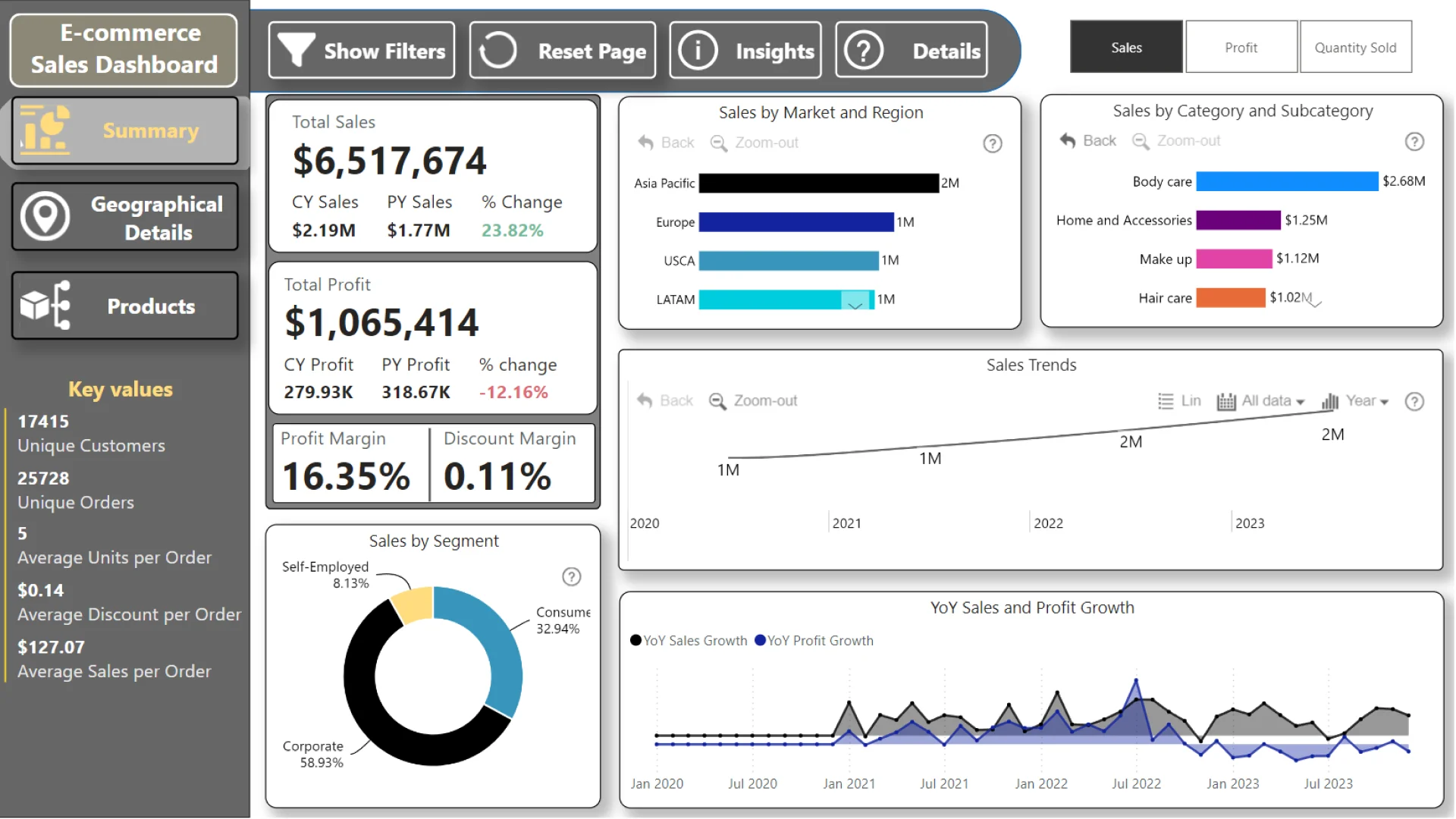This screenshot has height=819, width=1456.
Task: Select the purple Home and Accessories bar
Action: [1238, 220]
